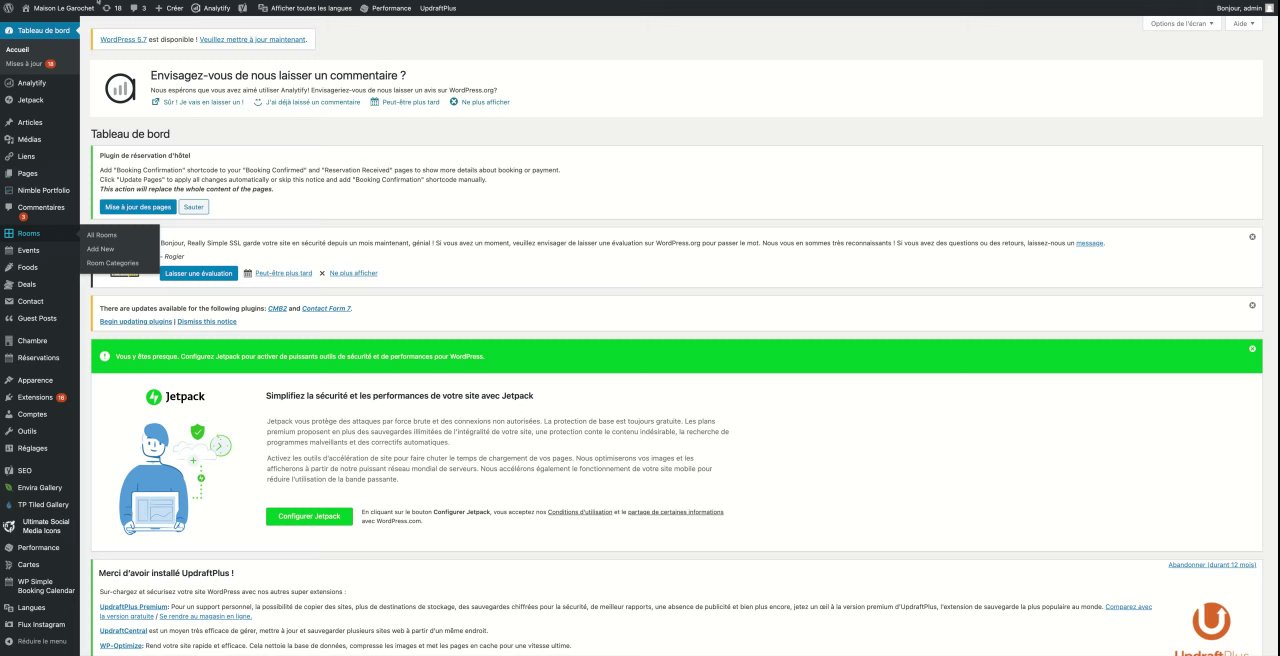This screenshot has height=656, width=1280.
Task: Open the Foods icon in the sidebar
Action: pos(9,267)
